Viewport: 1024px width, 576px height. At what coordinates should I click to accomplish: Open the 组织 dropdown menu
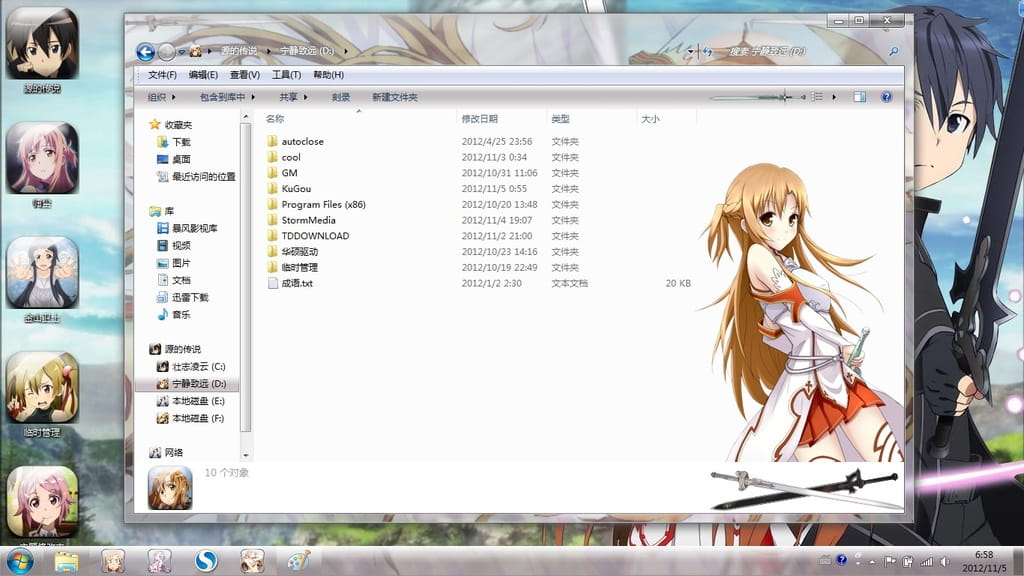(155, 96)
